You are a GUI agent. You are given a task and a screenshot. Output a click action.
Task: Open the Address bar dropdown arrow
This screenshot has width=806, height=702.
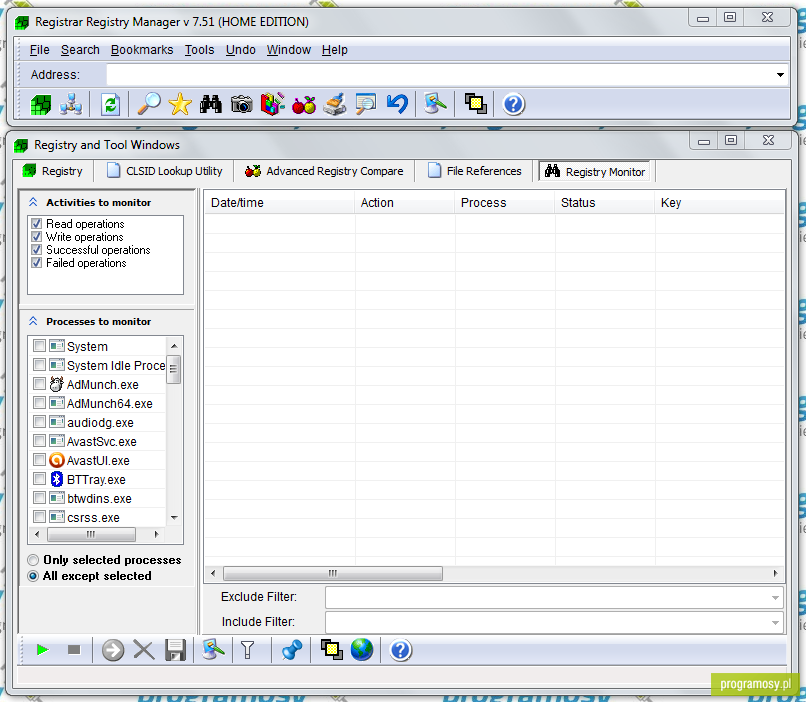tap(780, 75)
